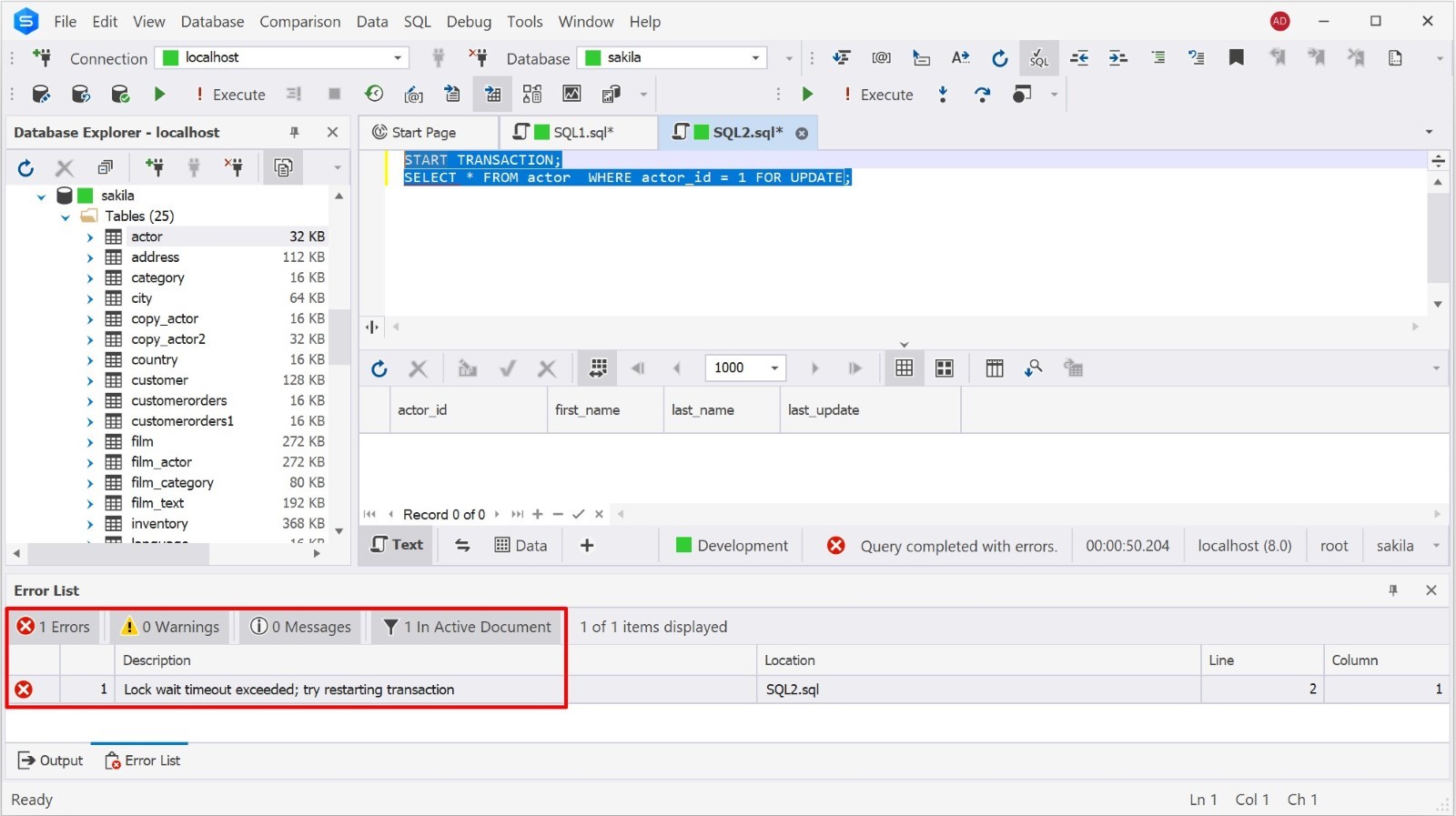Click the Lock wait timeout error description
This screenshot has height=816, width=1456.
[x=288, y=690]
